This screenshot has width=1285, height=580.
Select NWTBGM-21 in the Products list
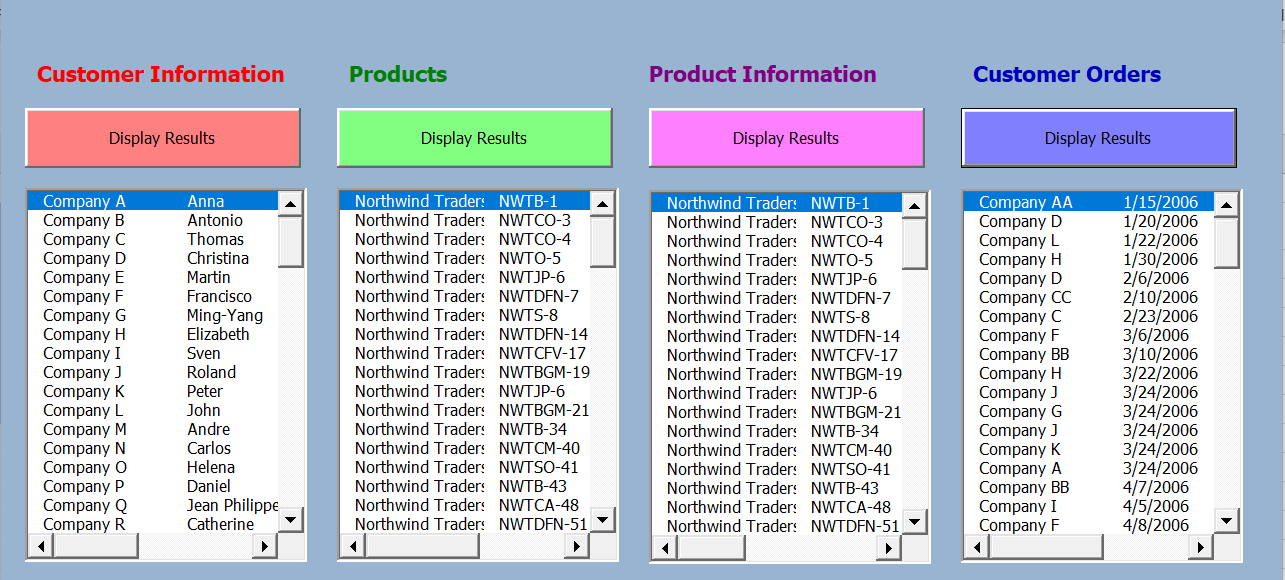pyautogui.click(x=466, y=410)
